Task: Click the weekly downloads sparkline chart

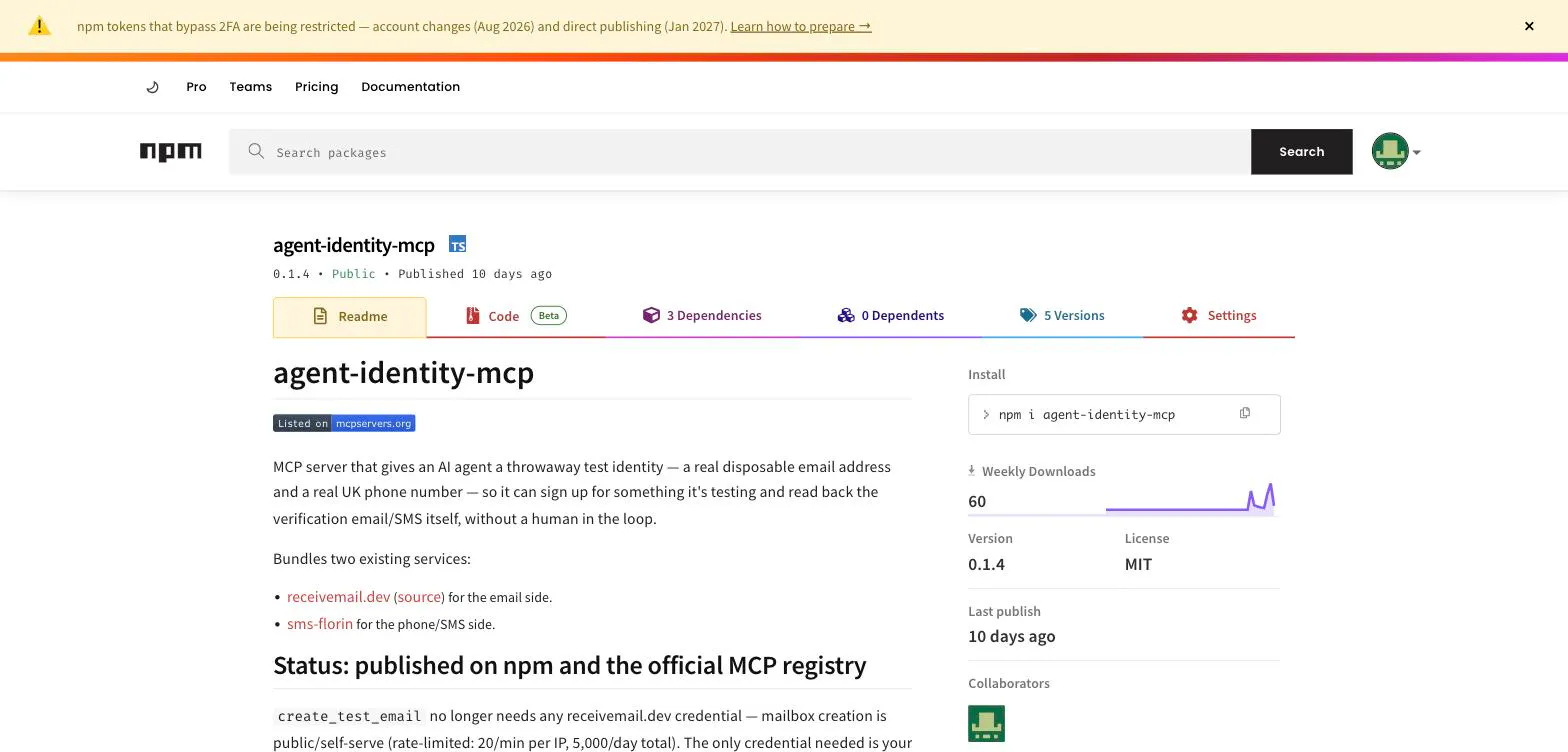Action: pos(1190,498)
